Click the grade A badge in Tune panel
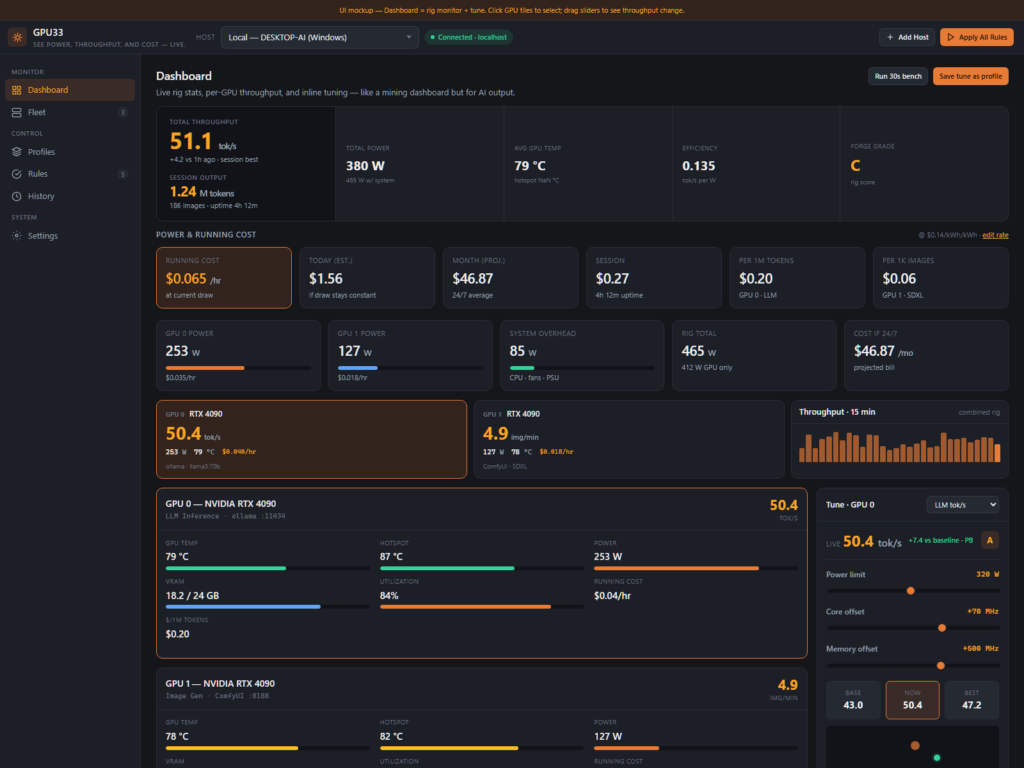The image size is (1024, 768). pos(989,540)
